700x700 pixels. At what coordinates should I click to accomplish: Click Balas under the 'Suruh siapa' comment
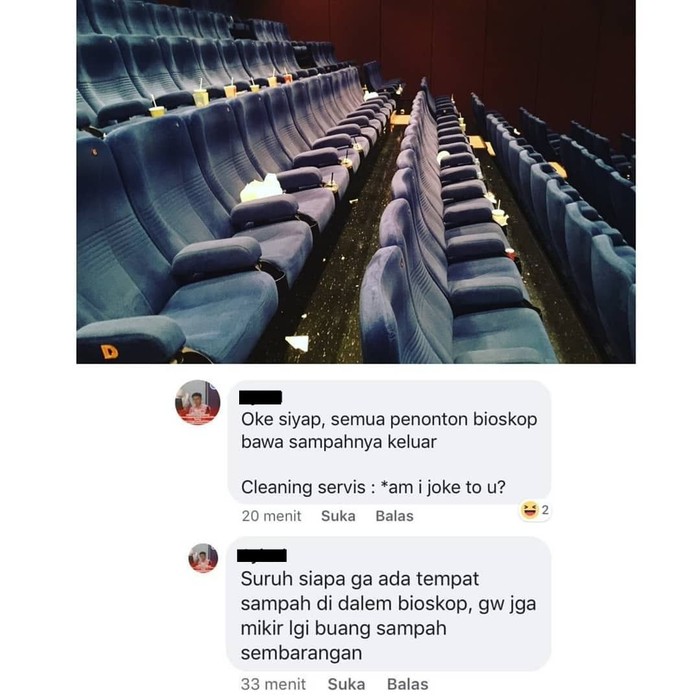(x=408, y=684)
